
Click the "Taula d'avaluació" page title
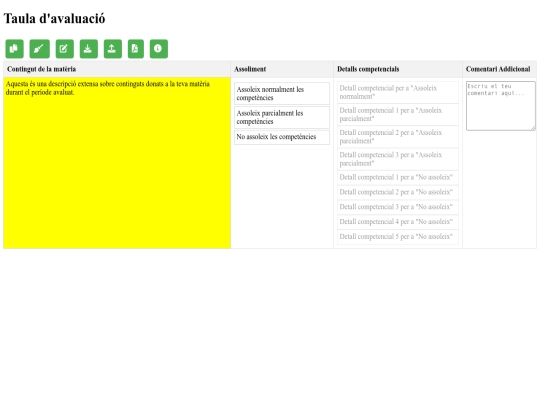click(54, 19)
